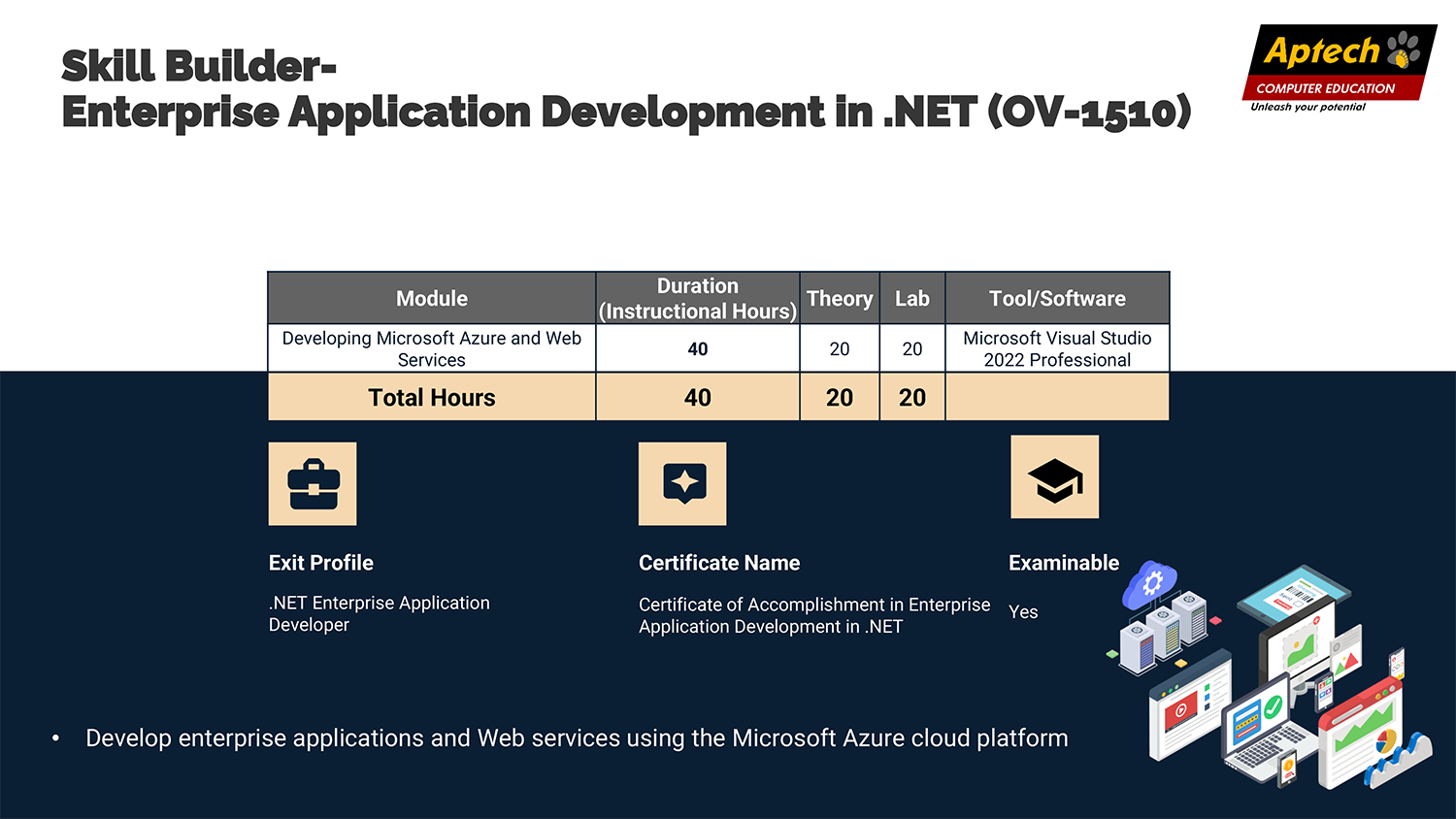Screen dimensions: 1456x819
Task: Click the server racks illustration
Action: point(1162,633)
